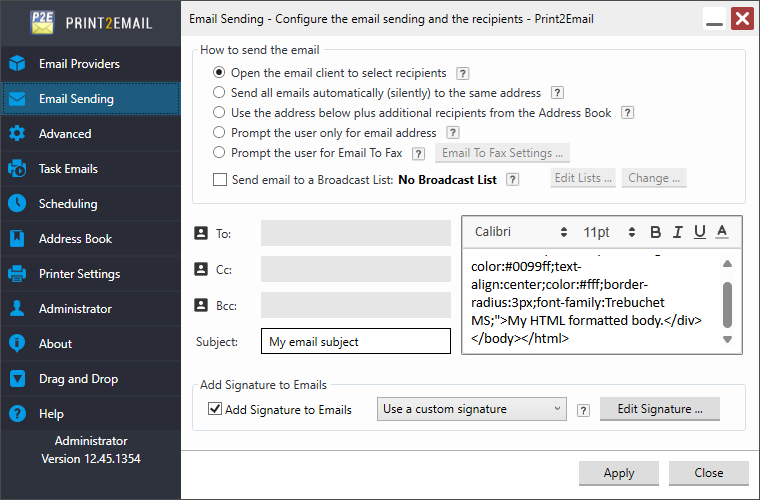Open the font color picker
760x500 pixels.
click(722, 232)
